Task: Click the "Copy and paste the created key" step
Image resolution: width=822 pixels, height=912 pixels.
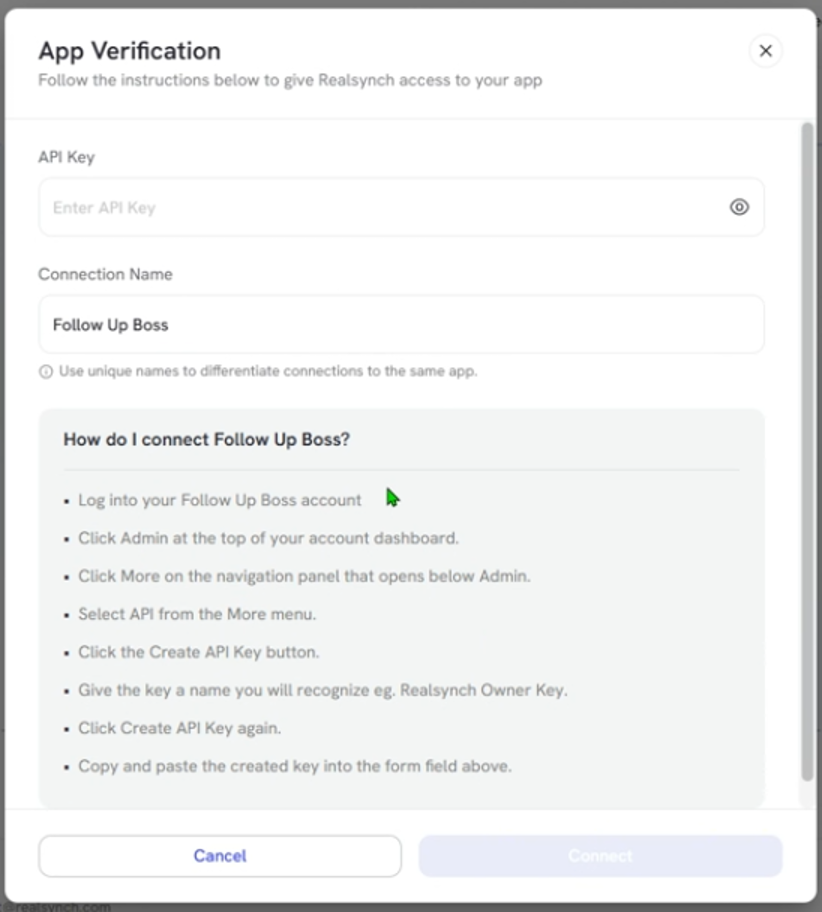Action: (295, 766)
